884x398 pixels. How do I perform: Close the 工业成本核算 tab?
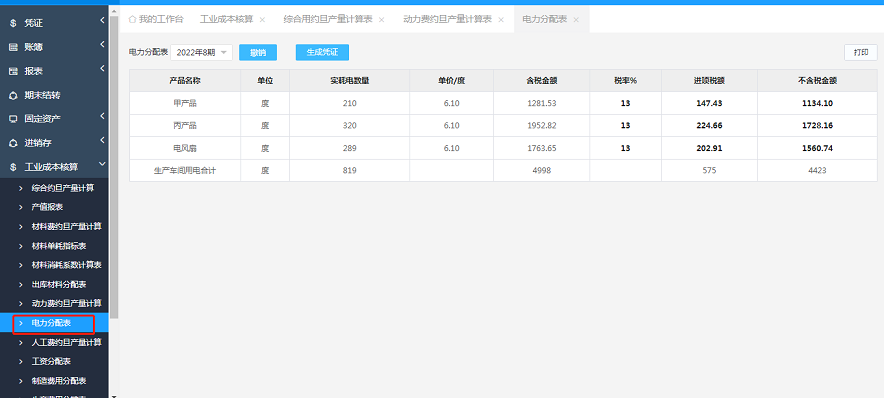262,20
